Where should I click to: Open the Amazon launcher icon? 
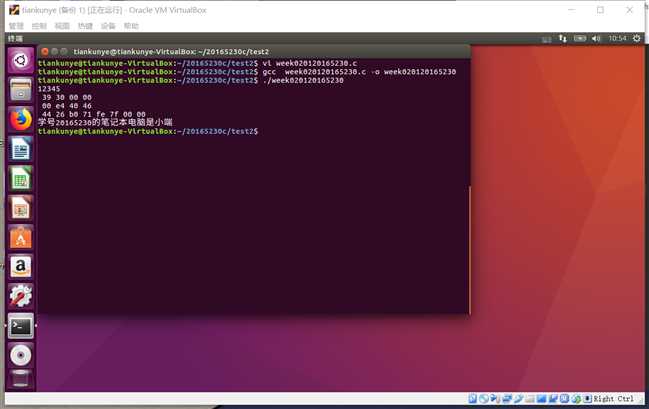(x=20, y=267)
